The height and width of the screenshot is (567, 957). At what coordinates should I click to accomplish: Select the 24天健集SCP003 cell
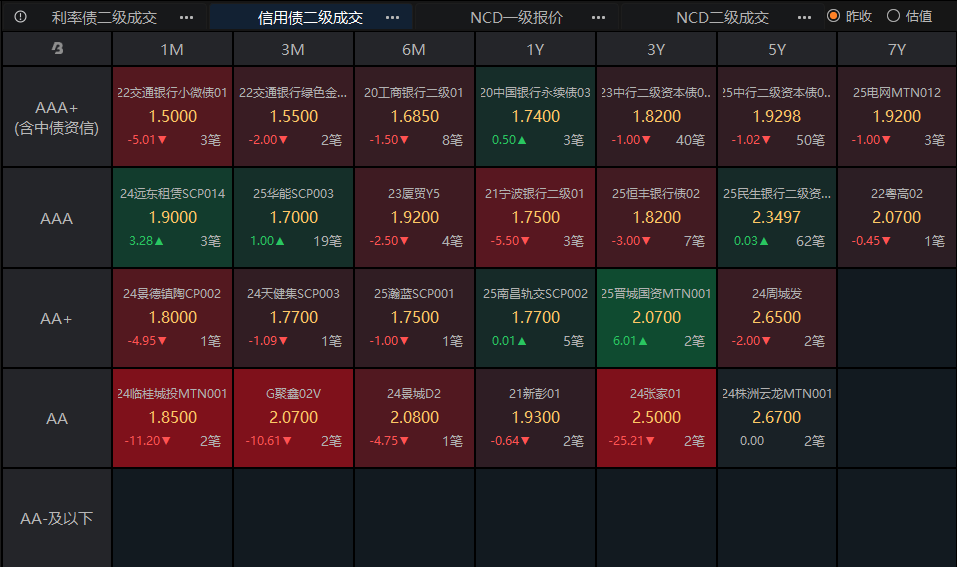tap(293, 318)
